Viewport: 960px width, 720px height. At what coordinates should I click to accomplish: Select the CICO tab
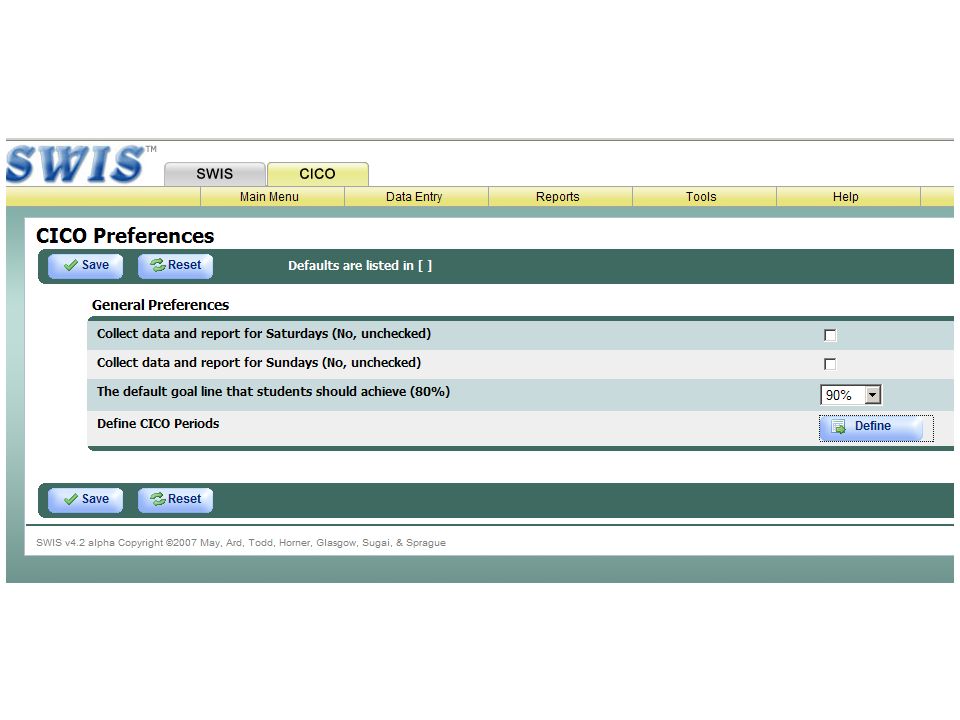coord(318,174)
